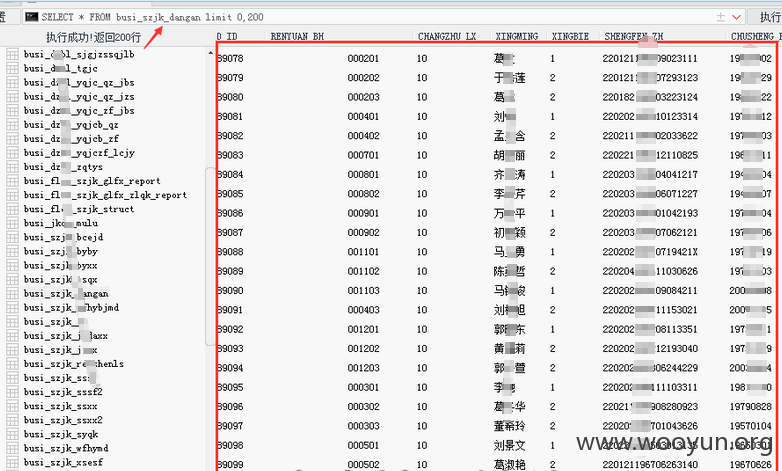Click the 执行成功!返回200行 status text
Image resolution: width=782 pixels, height=471 pixels.
coord(93,37)
